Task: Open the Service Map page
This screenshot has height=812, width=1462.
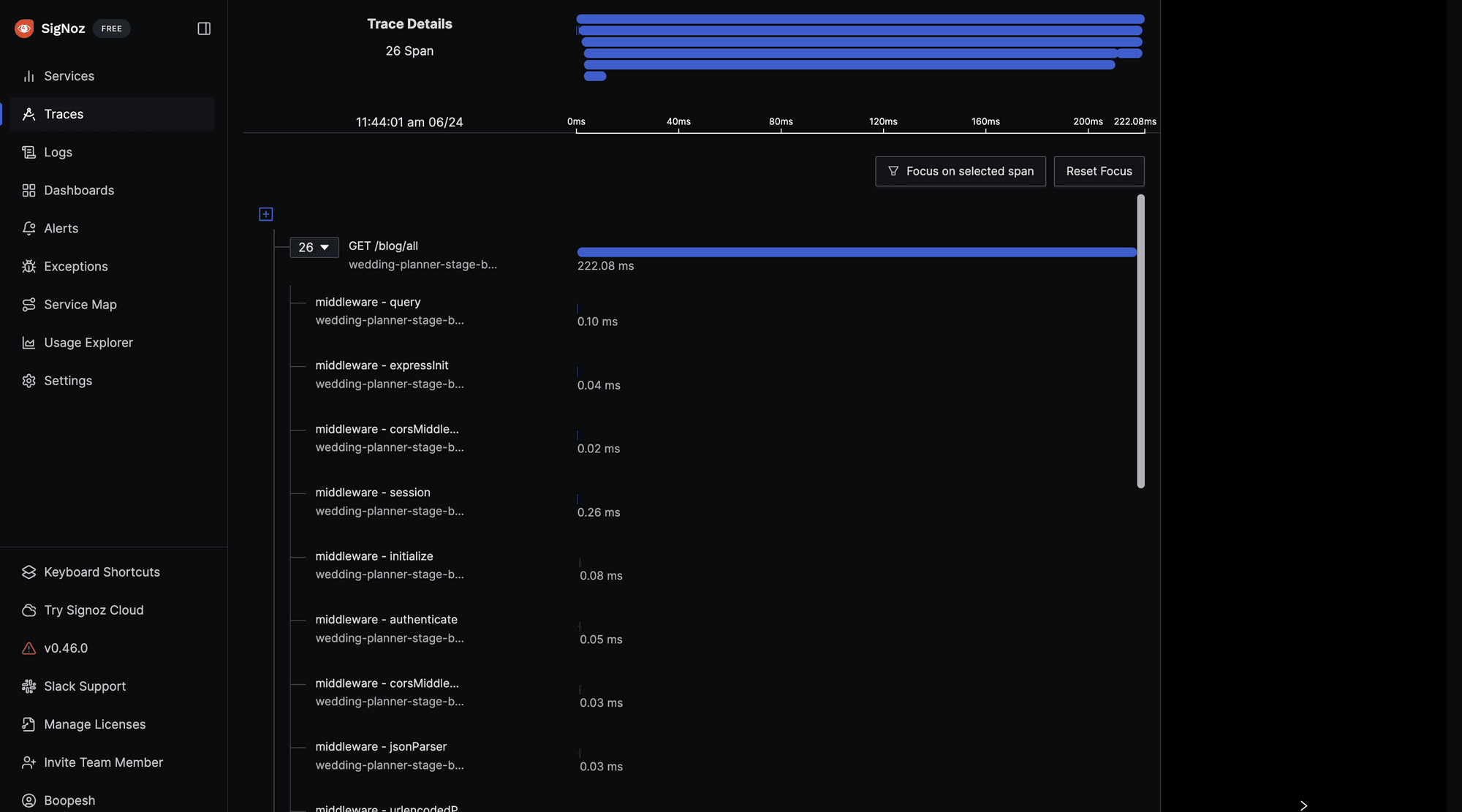Action: [113, 304]
